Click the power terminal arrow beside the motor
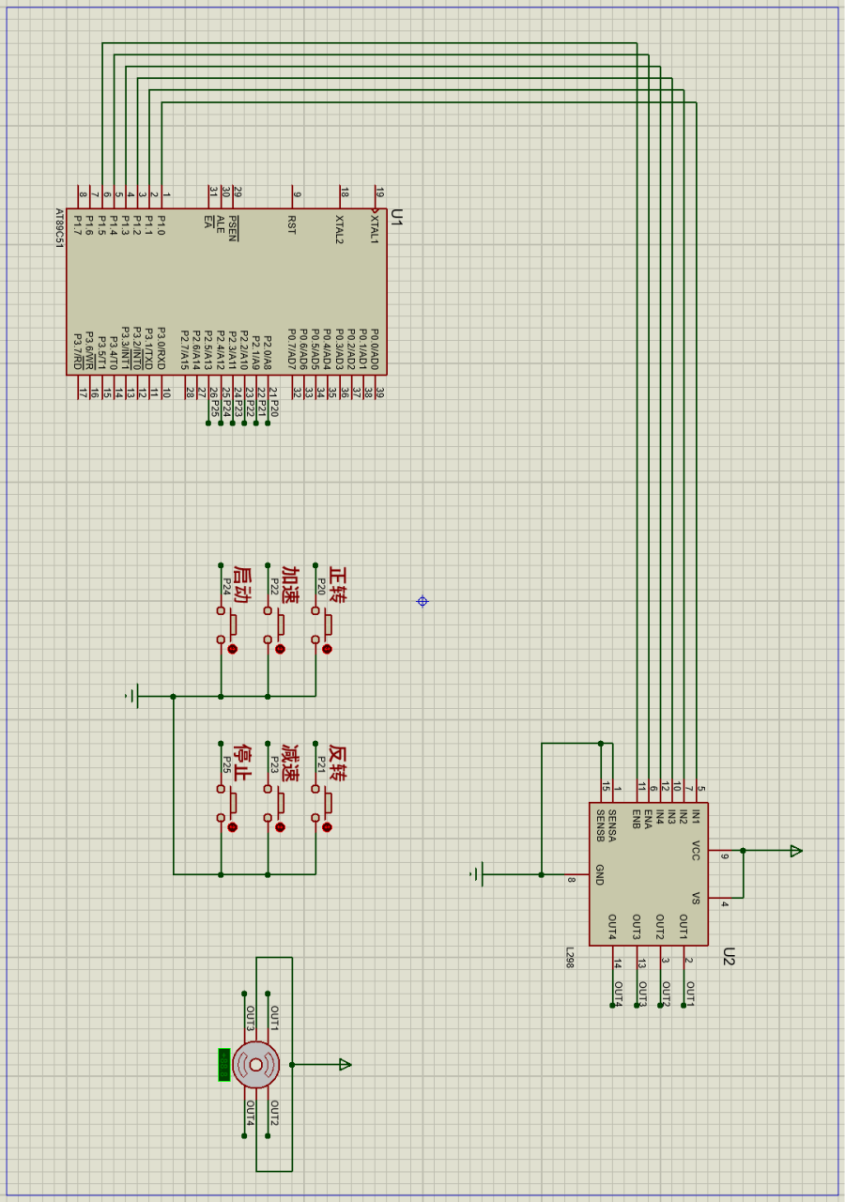The image size is (845, 1202). point(344,1064)
